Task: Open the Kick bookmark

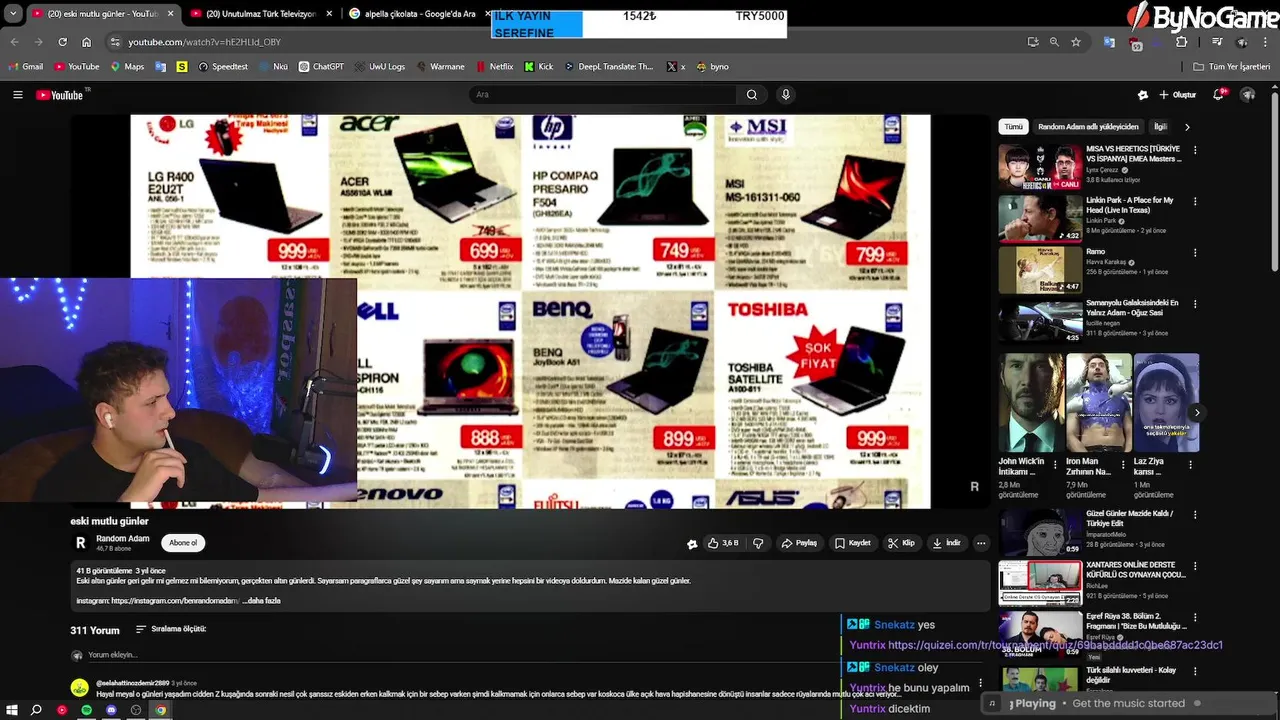Action: pyautogui.click(x=538, y=67)
